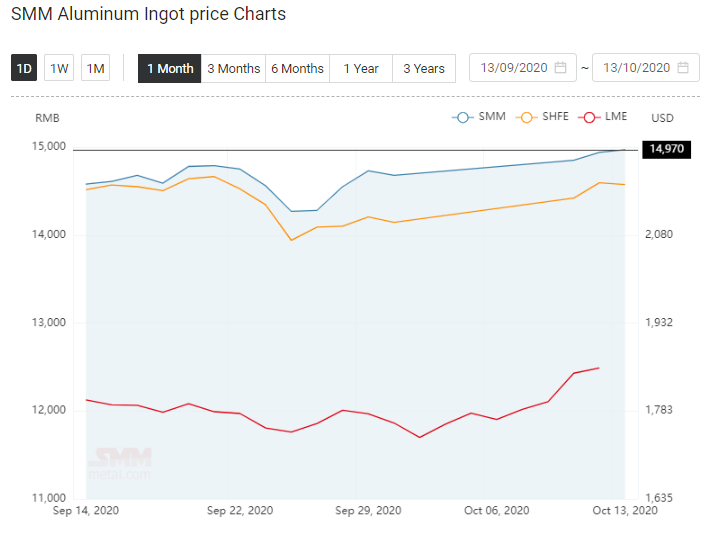This screenshot has width=717, height=534.
Task: Click the end date calendar icon
Action: coord(683,68)
